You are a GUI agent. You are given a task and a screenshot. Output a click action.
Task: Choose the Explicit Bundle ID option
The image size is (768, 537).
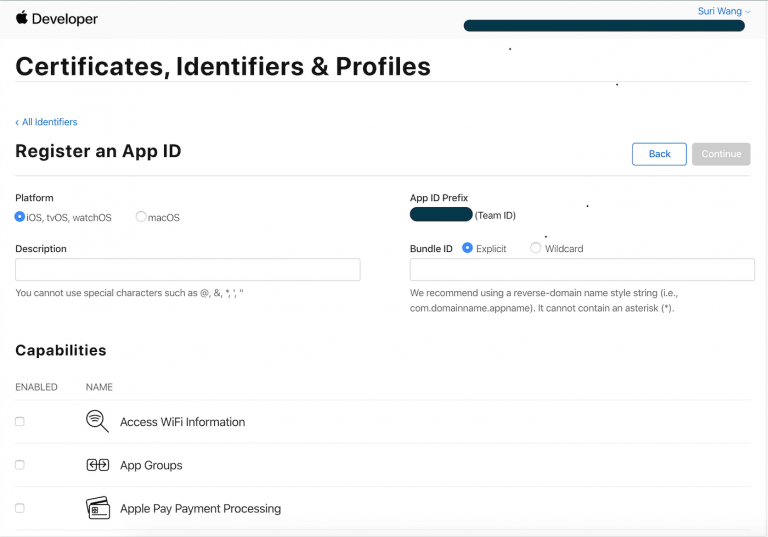467,248
